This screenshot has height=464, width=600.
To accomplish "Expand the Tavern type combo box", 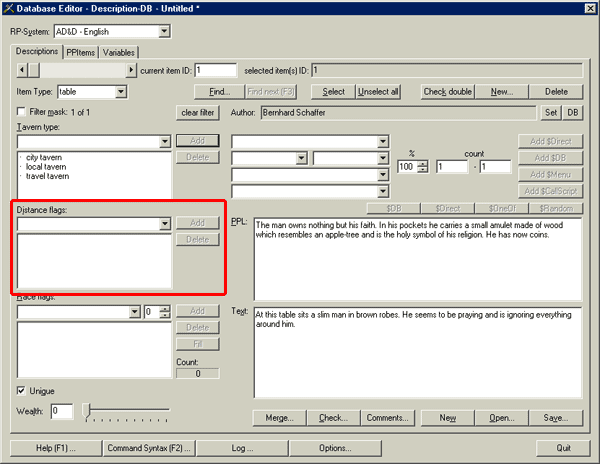I will (165, 142).
